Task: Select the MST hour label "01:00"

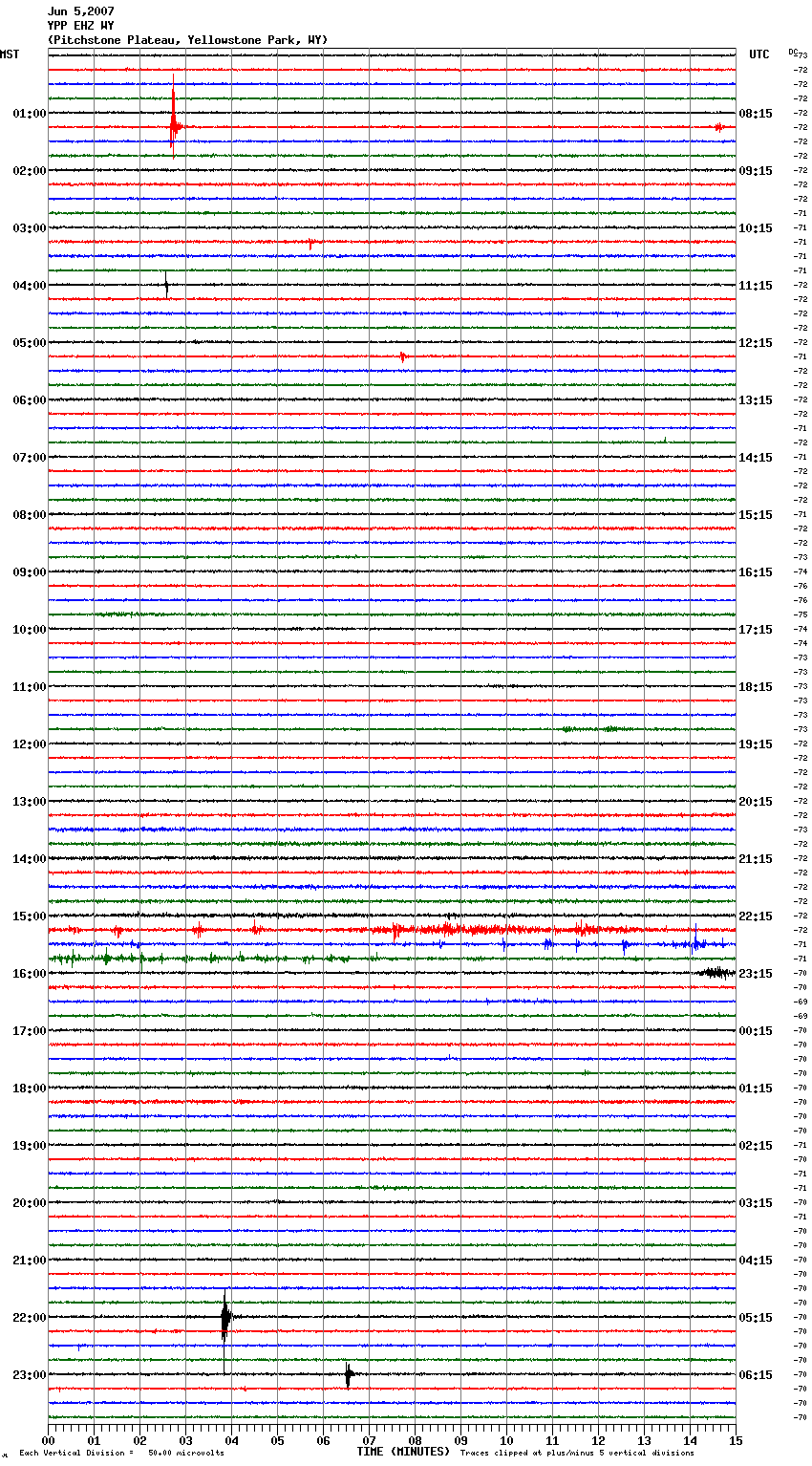Action: [x=29, y=113]
